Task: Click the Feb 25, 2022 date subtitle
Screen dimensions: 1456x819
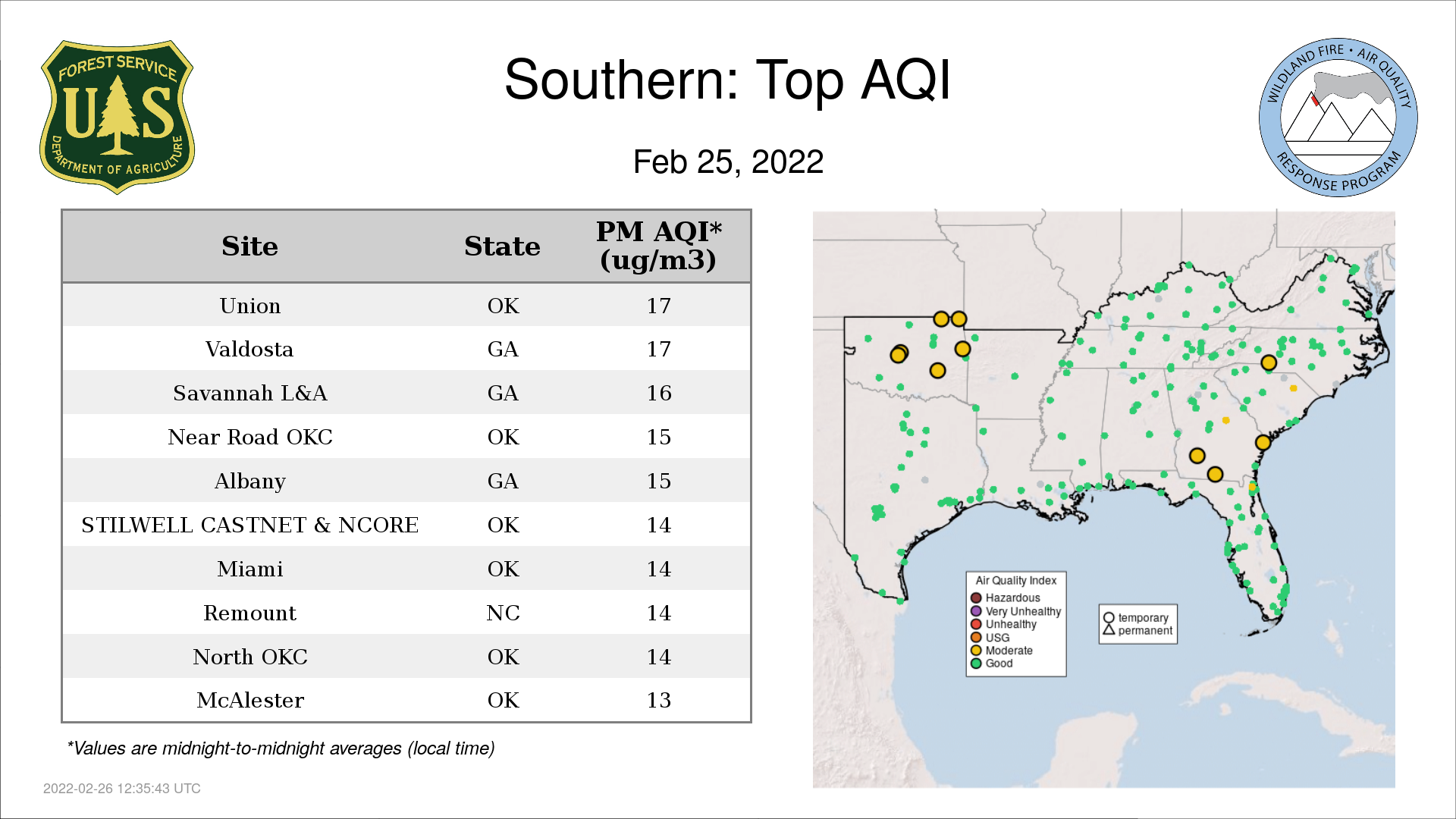Action: 728,162
